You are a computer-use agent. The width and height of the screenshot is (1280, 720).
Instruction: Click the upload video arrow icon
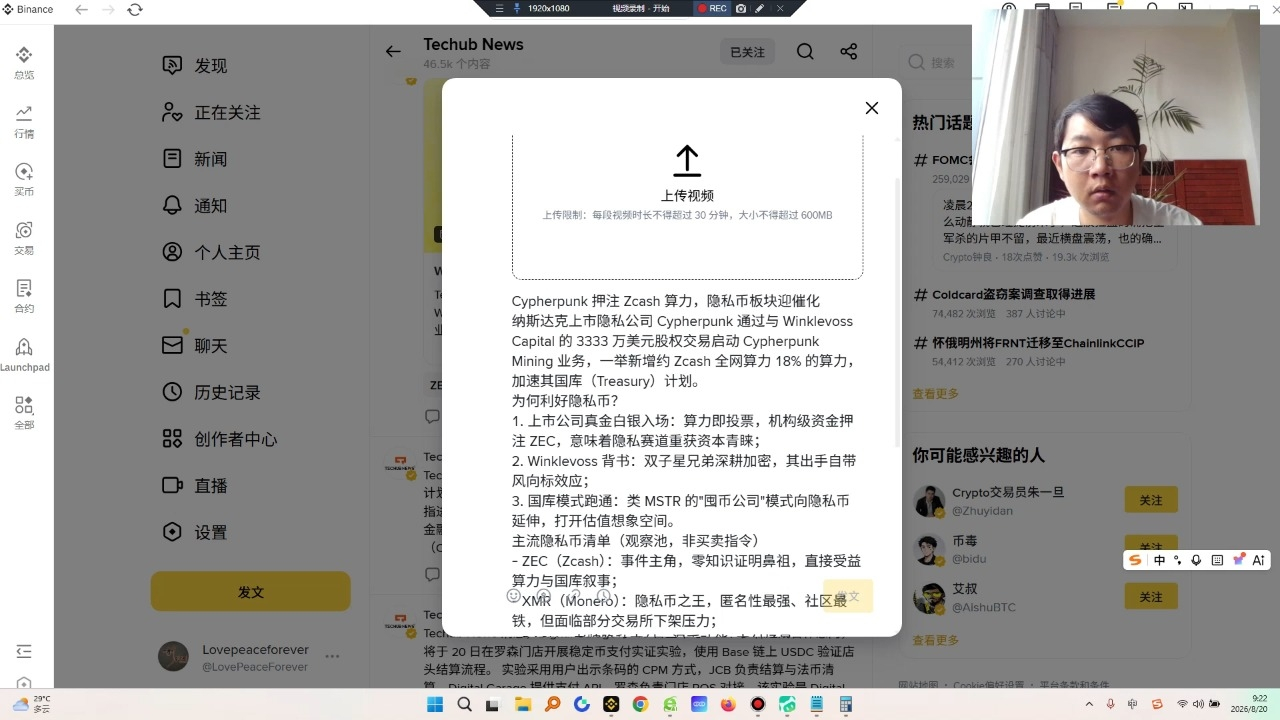pyautogui.click(x=687, y=161)
